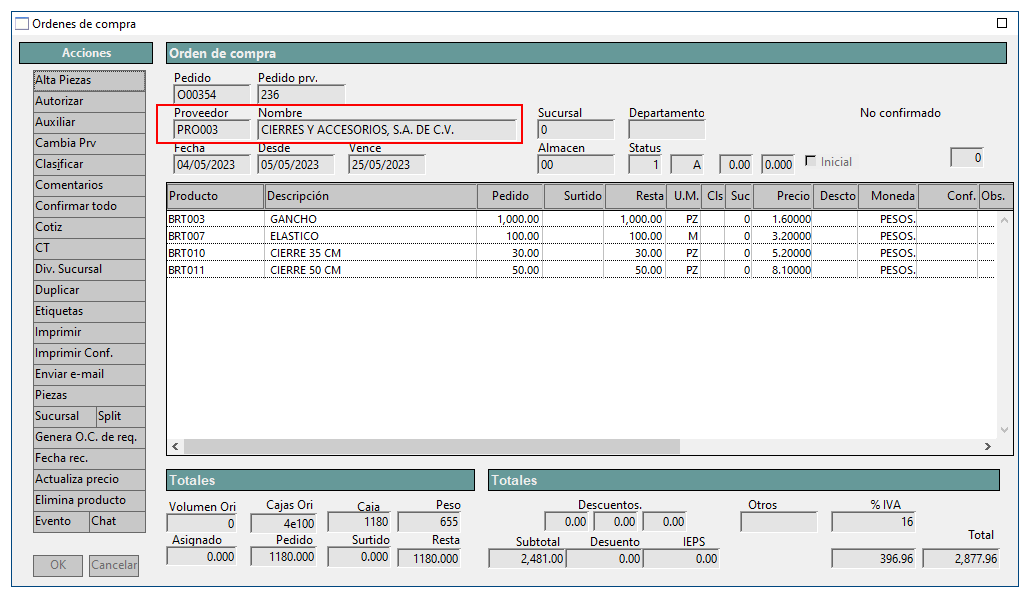Click horizontal scroll left arrow

point(175,446)
